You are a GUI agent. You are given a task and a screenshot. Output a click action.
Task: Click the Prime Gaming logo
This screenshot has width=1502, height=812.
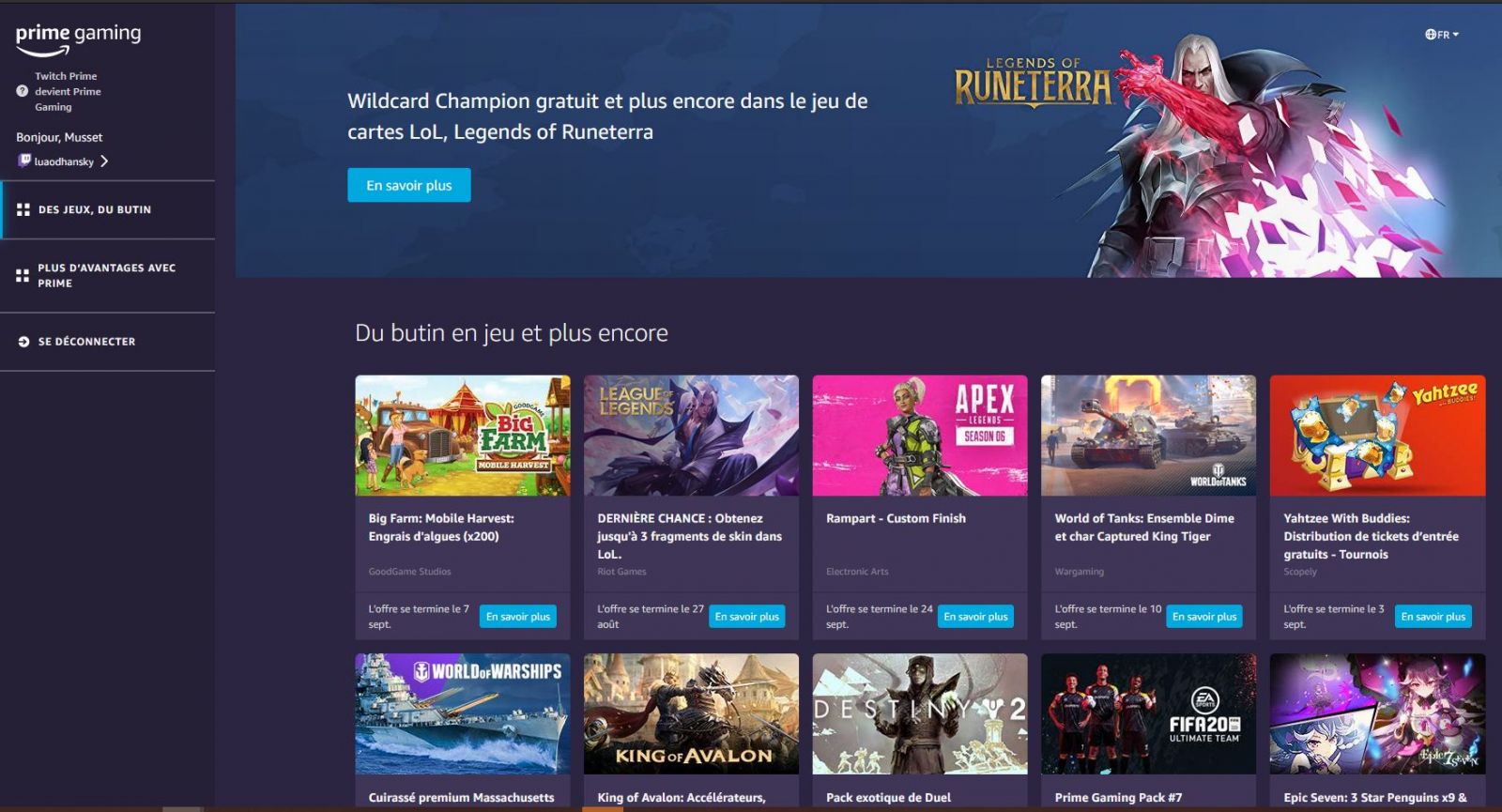tap(78, 38)
